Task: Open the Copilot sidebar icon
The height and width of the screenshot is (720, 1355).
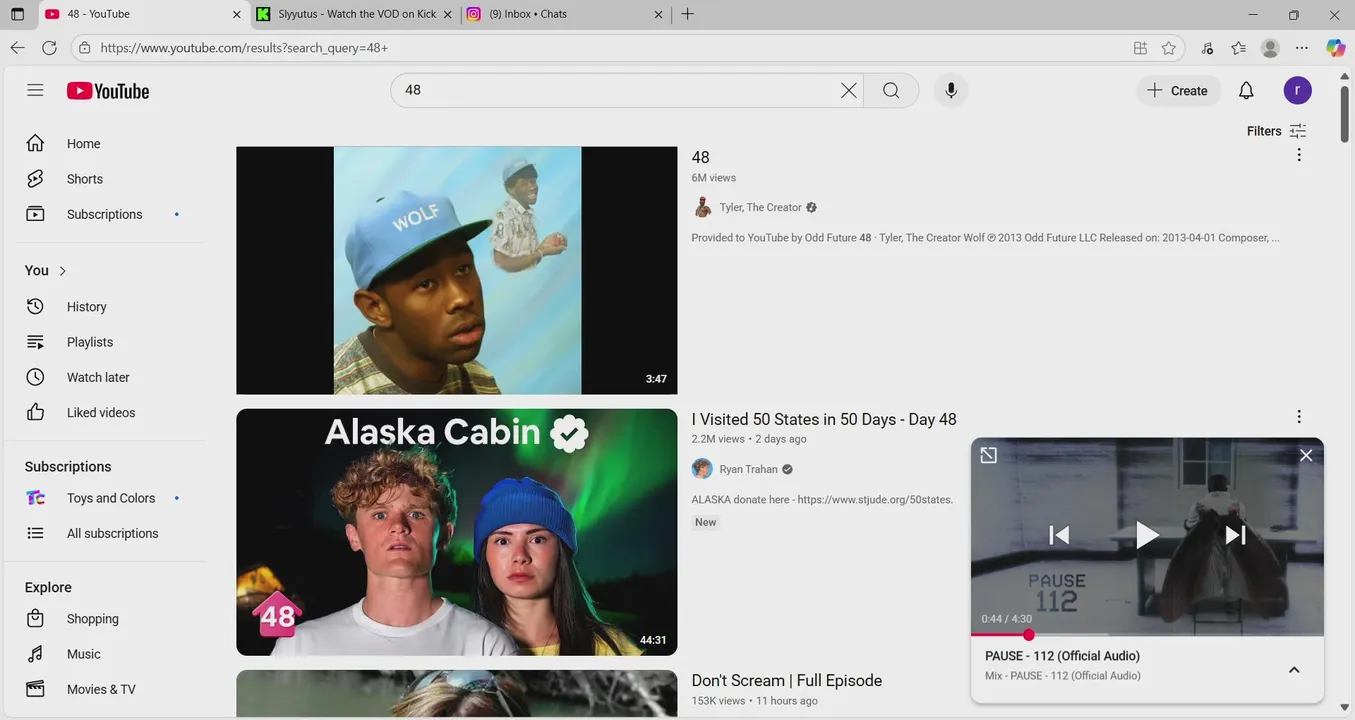Action: click(1335, 47)
